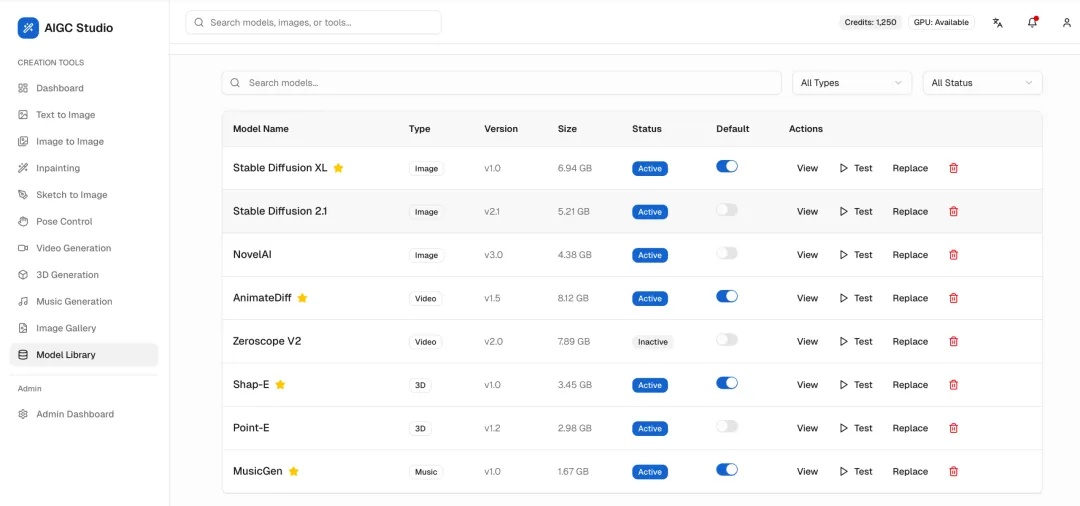1080x506 pixels.
Task: Delete the MusicGen model
Action: [x=953, y=472]
